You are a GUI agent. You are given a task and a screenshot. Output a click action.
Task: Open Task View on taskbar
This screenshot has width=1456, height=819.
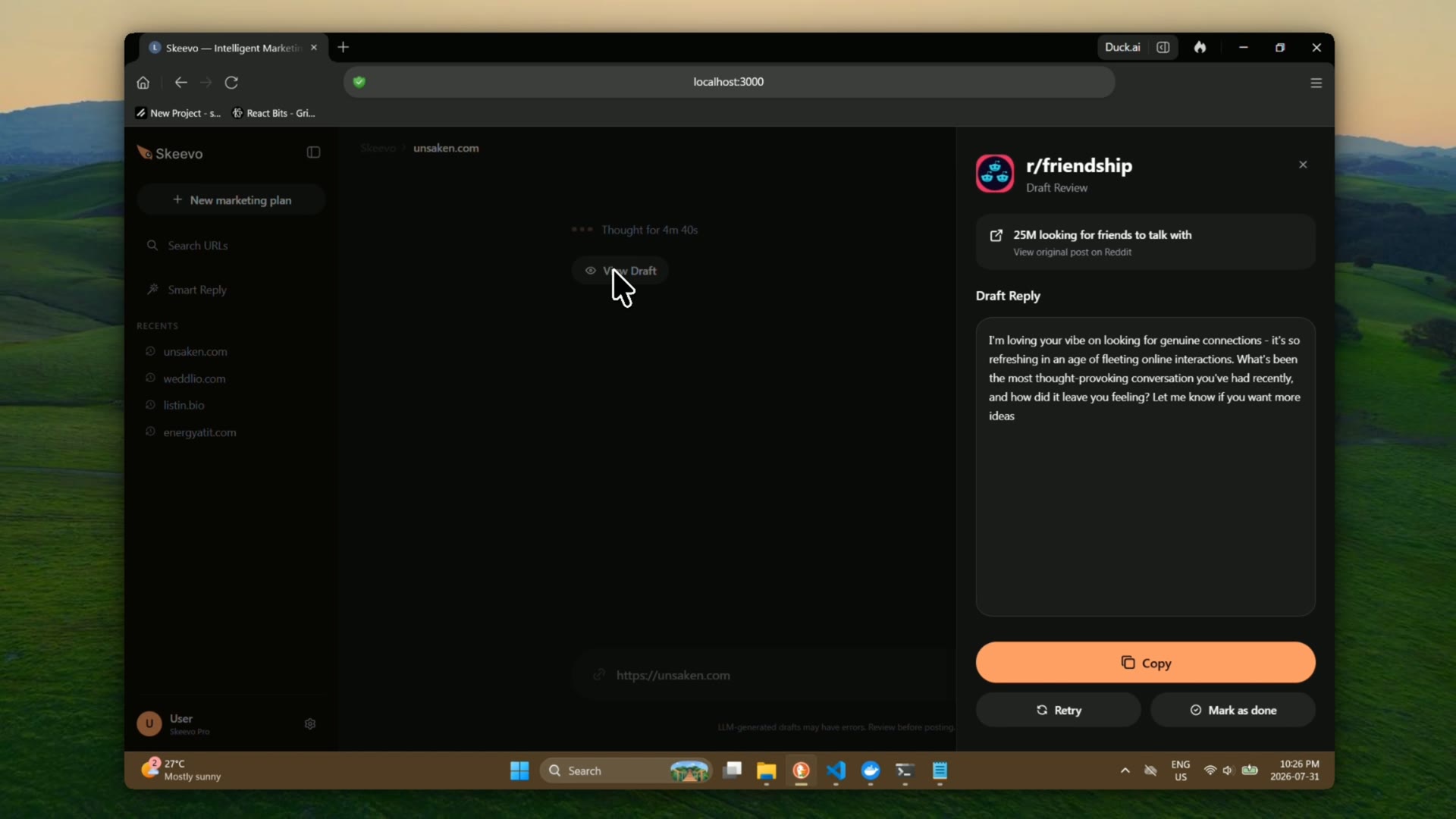point(732,770)
